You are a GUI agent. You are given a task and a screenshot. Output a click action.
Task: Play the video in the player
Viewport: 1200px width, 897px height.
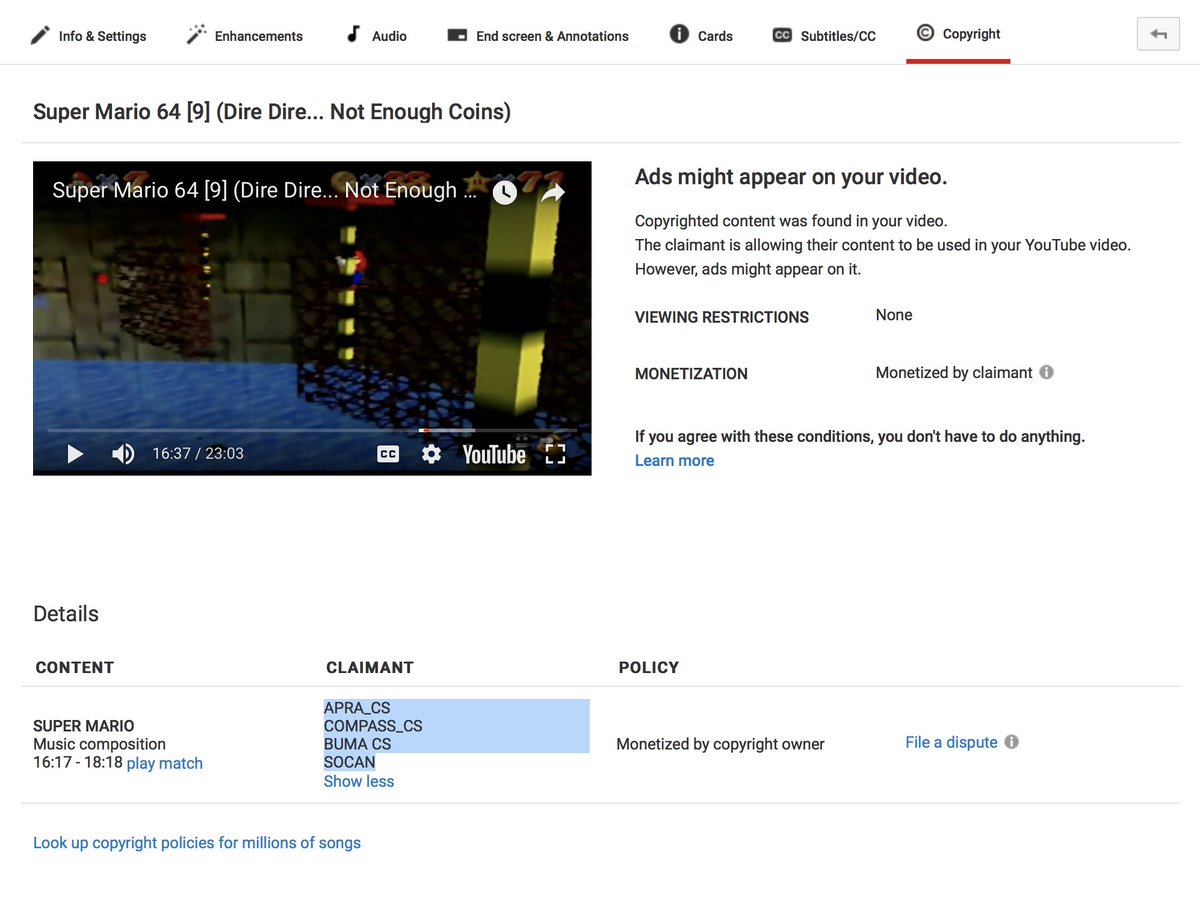tap(75, 454)
